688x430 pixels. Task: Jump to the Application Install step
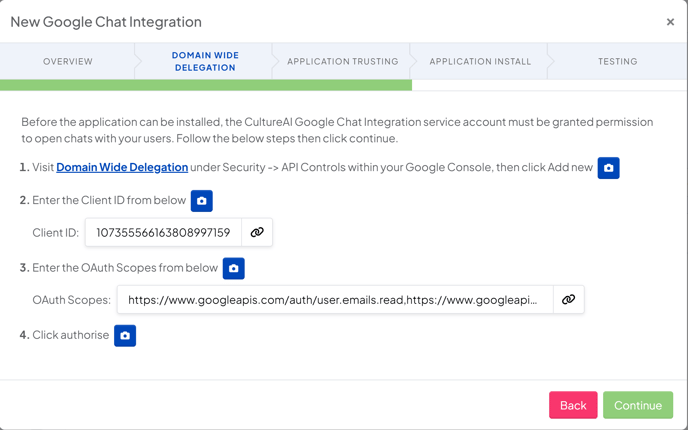tap(480, 61)
